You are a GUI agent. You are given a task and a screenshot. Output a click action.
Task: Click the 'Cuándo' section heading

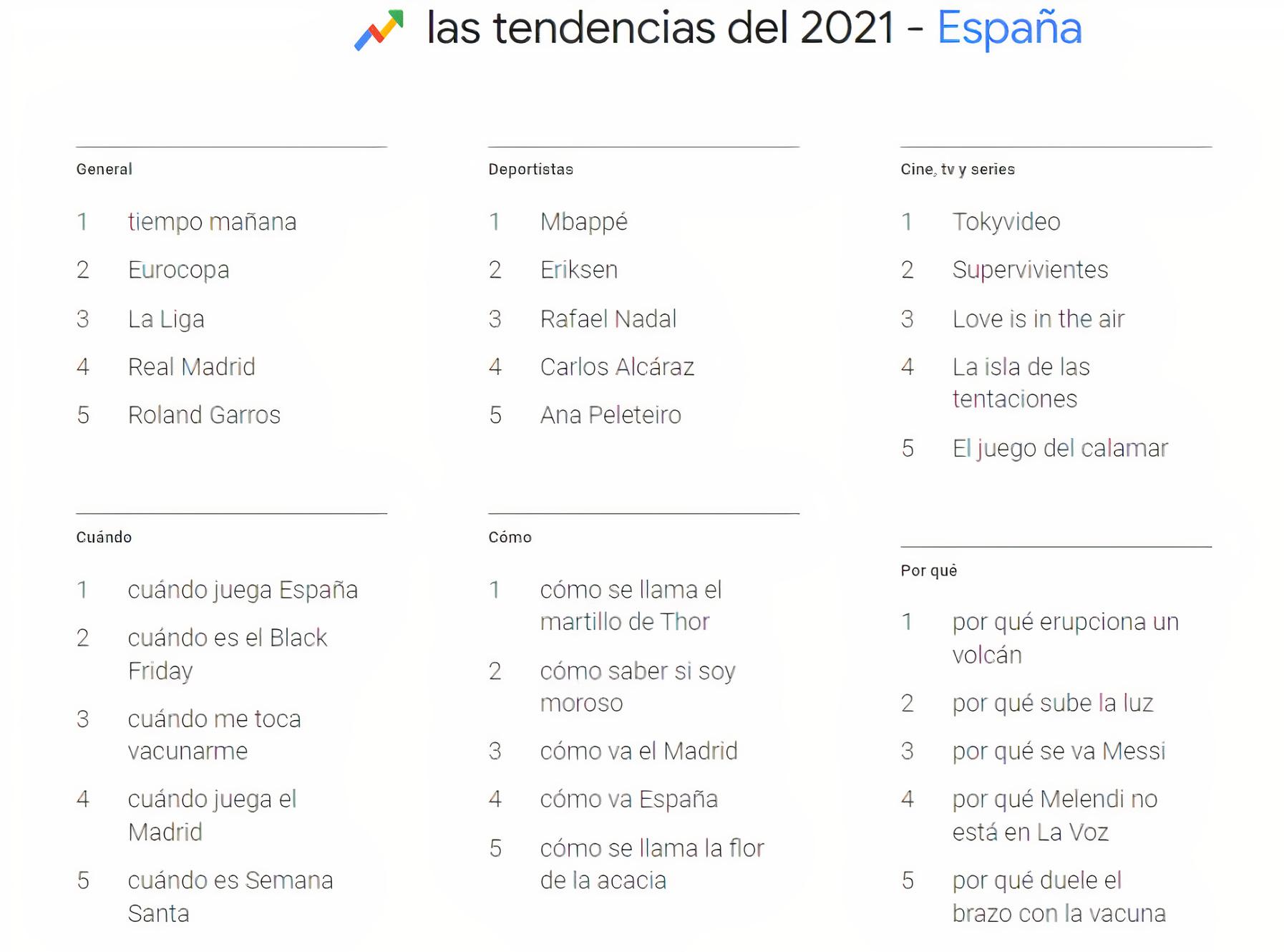tap(104, 538)
